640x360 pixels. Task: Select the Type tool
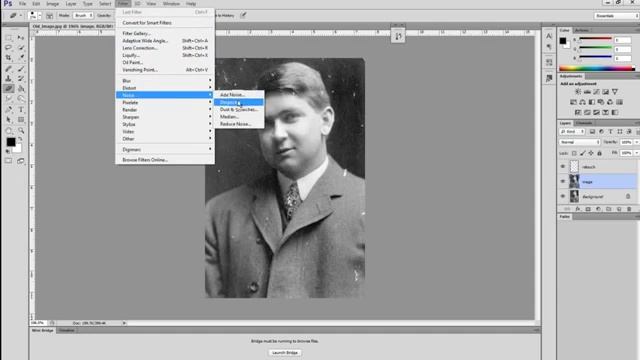[x=21, y=109]
